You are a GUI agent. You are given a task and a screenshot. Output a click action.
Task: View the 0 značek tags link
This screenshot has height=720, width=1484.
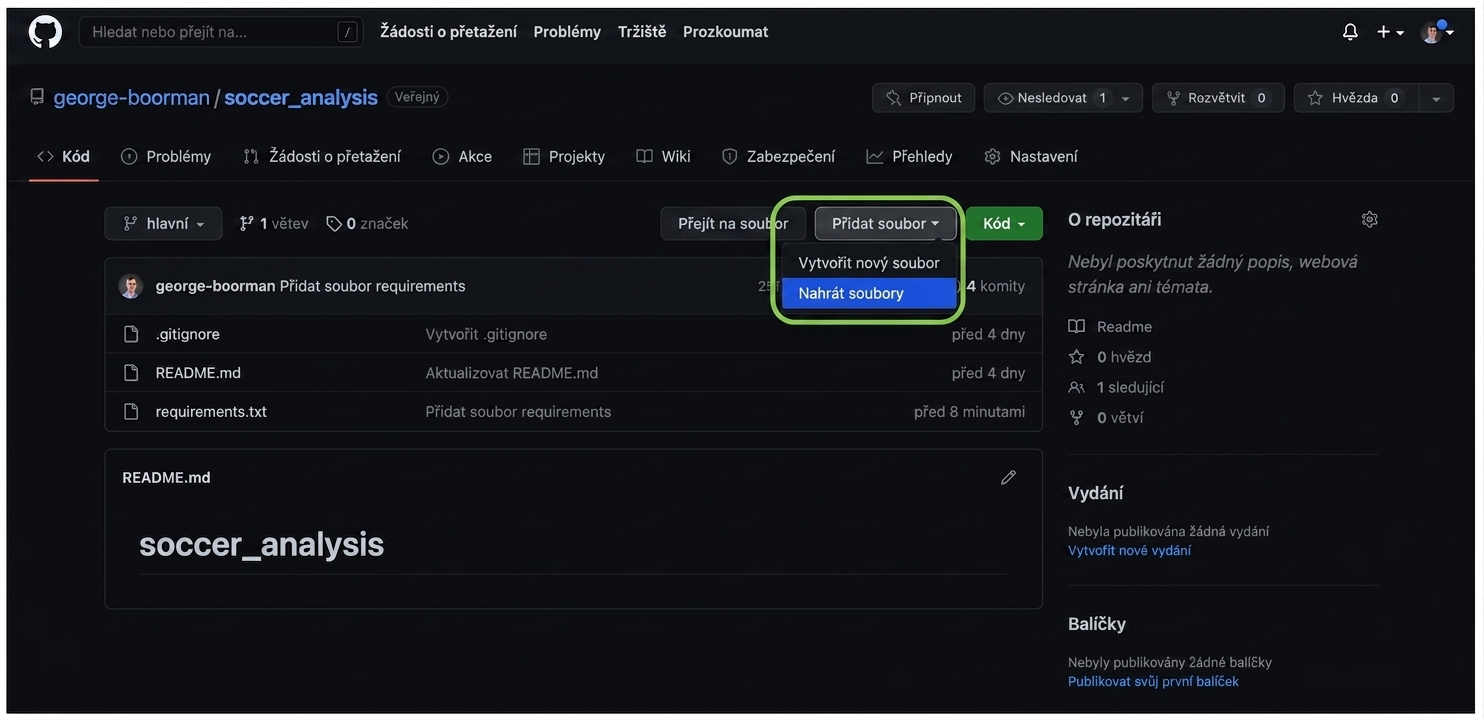(367, 224)
